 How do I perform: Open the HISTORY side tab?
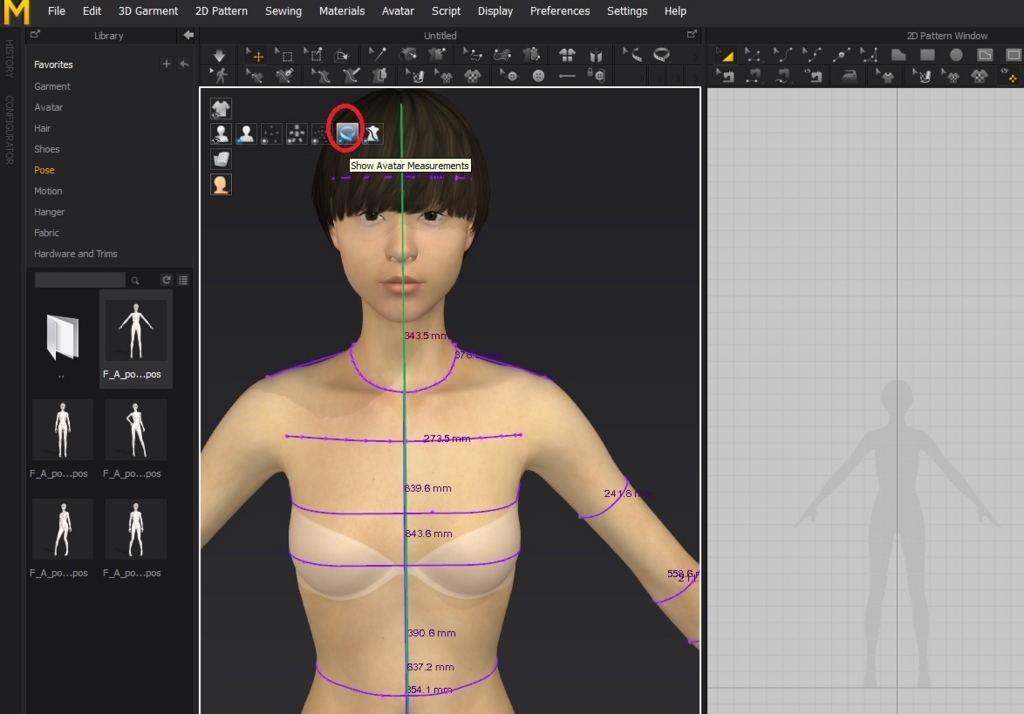[9, 58]
